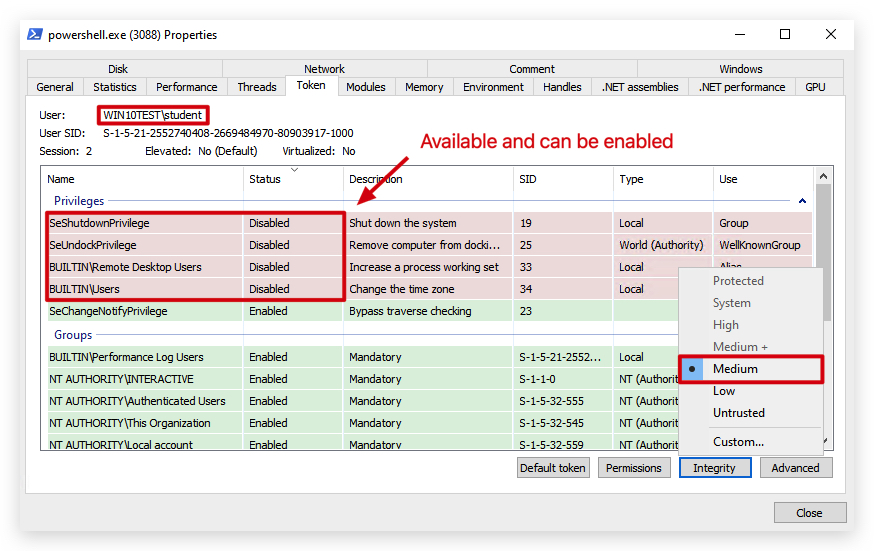
Task: Open the Network tab
Action: 324,69
